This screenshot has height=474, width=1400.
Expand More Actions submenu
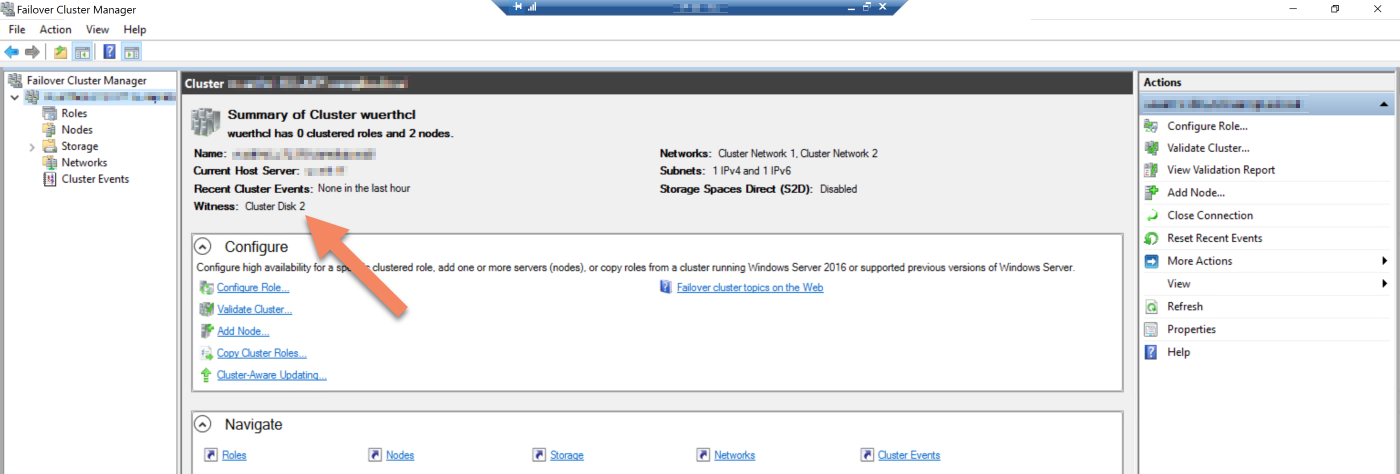tap(1200, 261)
